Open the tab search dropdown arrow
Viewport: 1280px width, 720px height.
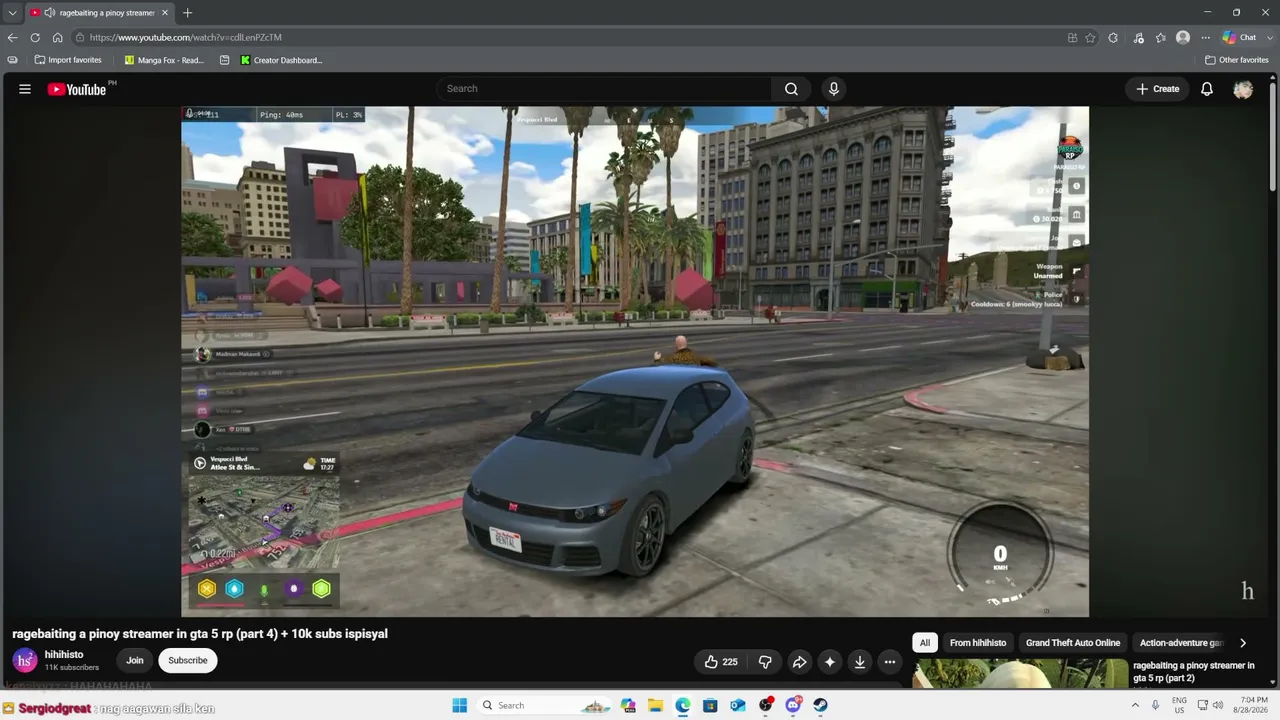tap(12, 13)
